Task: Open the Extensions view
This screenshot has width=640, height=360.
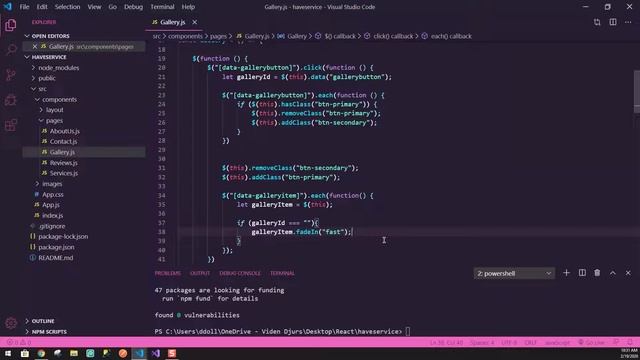Action: click(11, 125)
